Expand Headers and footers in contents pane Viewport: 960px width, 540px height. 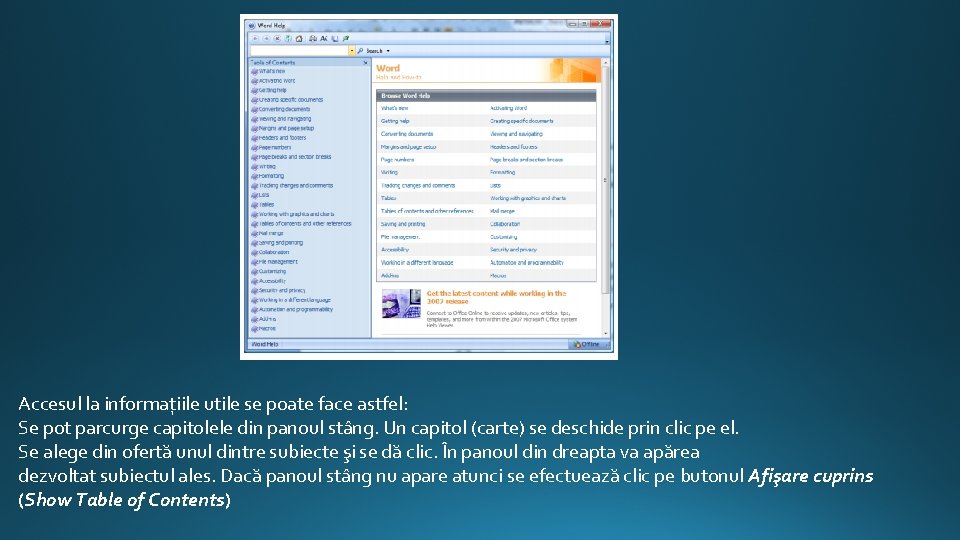(278, 138)
